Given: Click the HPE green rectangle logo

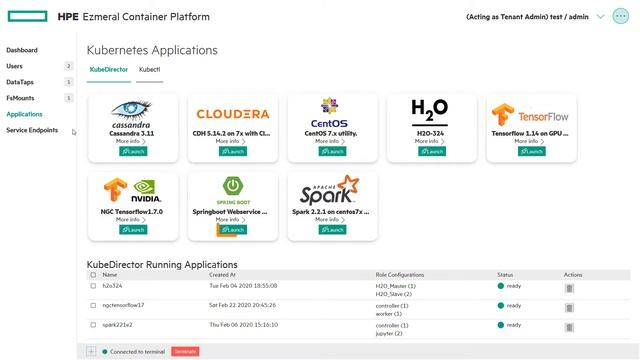Looking at the screenshot, I should (27, 16).
